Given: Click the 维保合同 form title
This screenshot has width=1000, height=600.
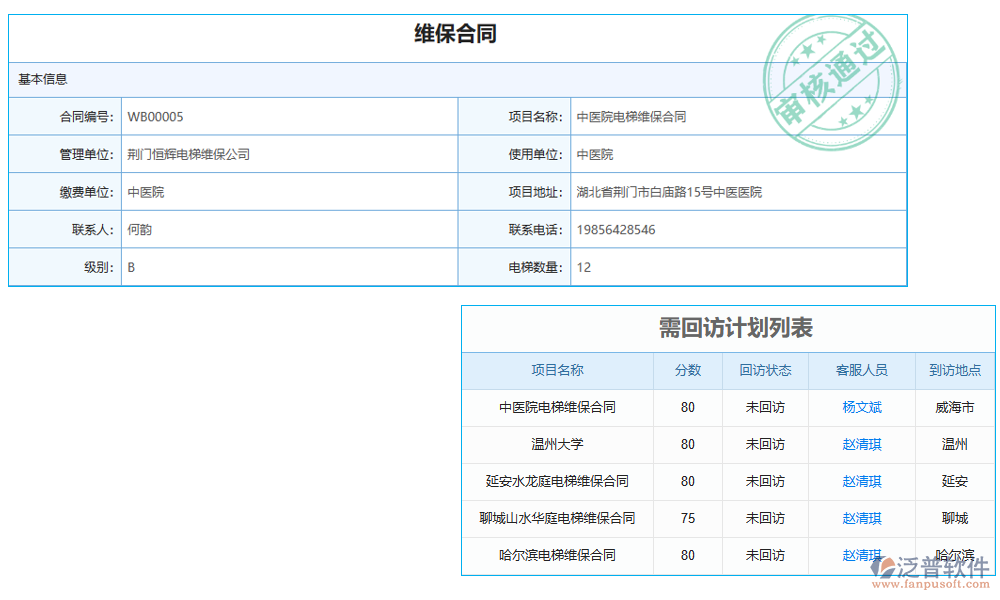Looking at the screenshot, I should pos(456,34).
